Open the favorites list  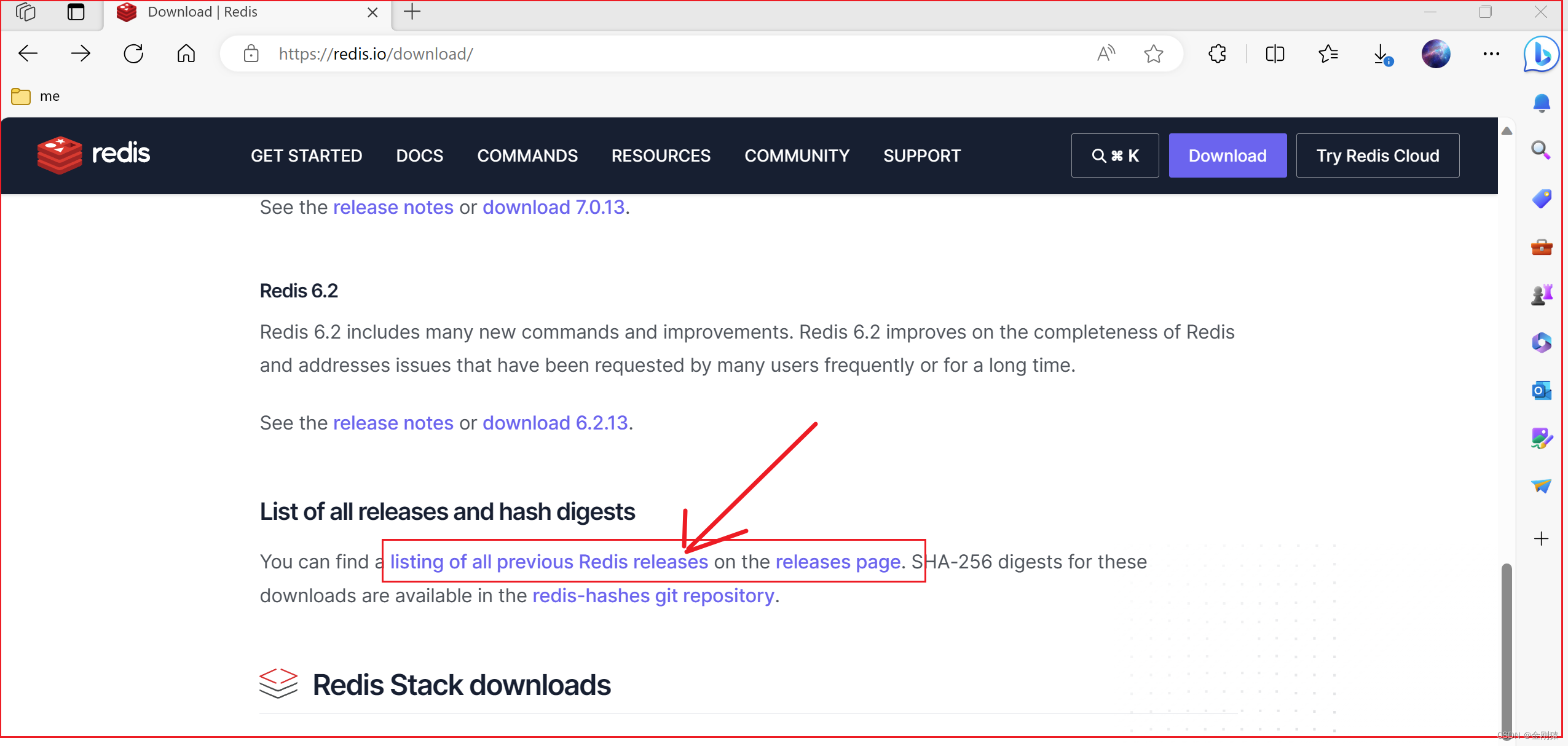tap(1328, 54)
